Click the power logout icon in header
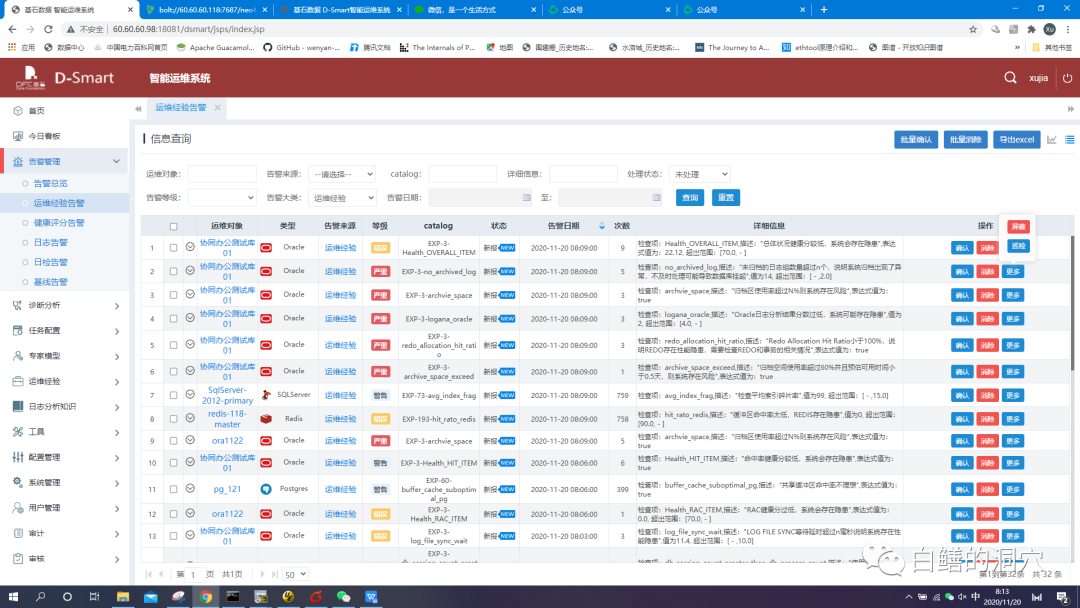Screen dimensions: 1080x608 [x=1067, y=78]
